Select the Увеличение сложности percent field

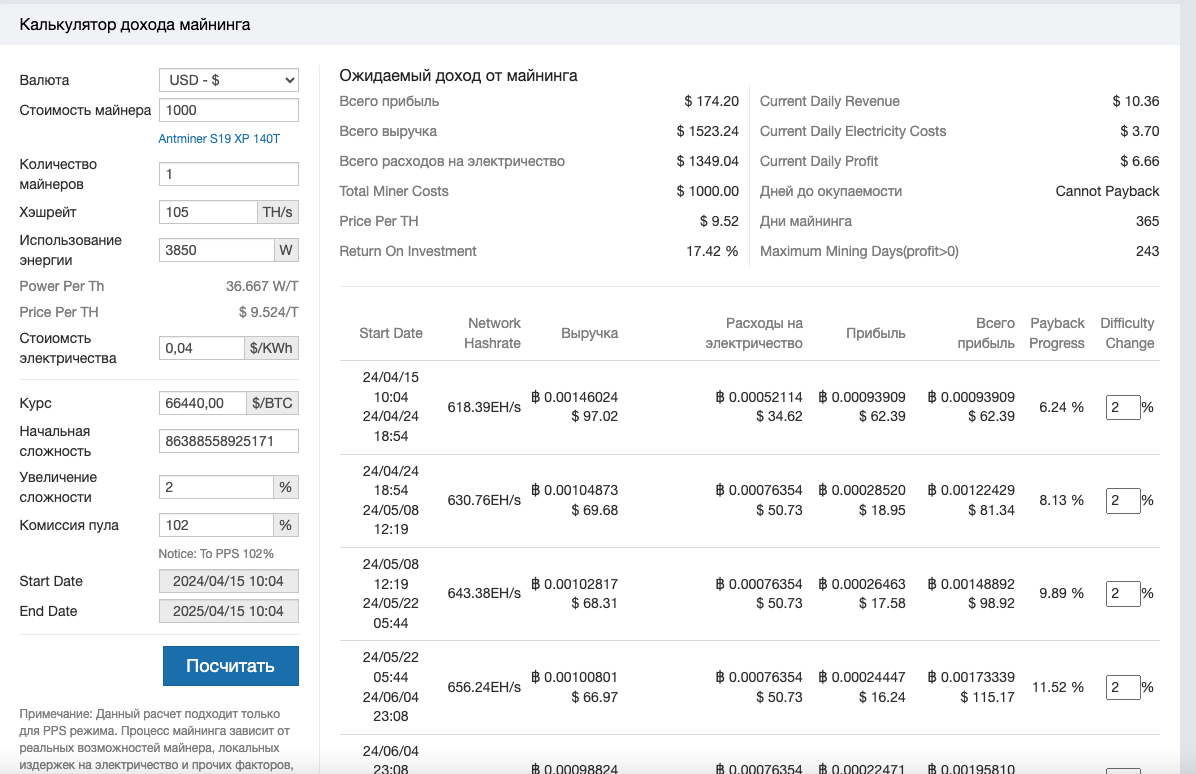(216, 487)
